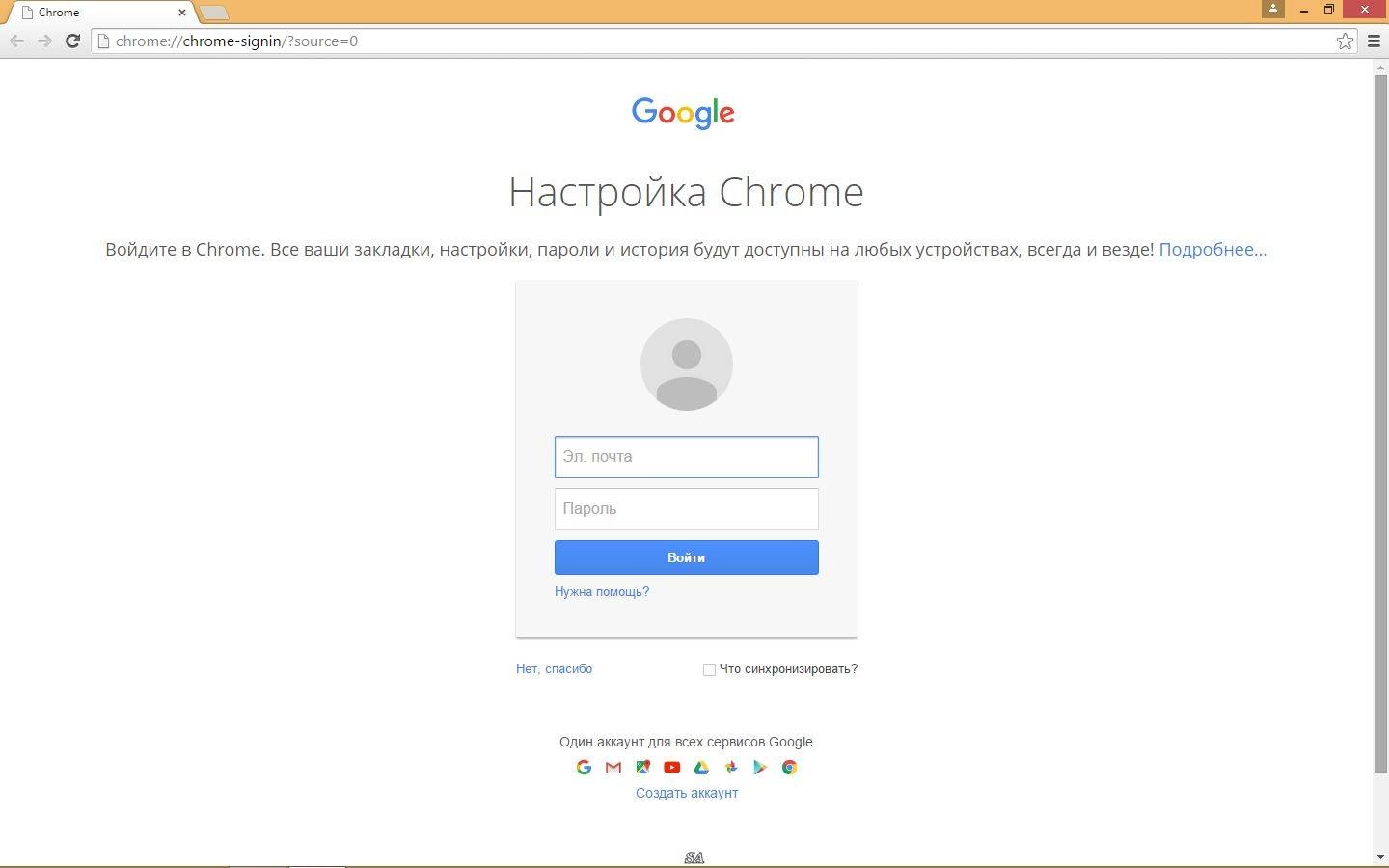Click the default avatar placeholder image
This screenshot has height=868, width=1389.
(x=687, y=365)
